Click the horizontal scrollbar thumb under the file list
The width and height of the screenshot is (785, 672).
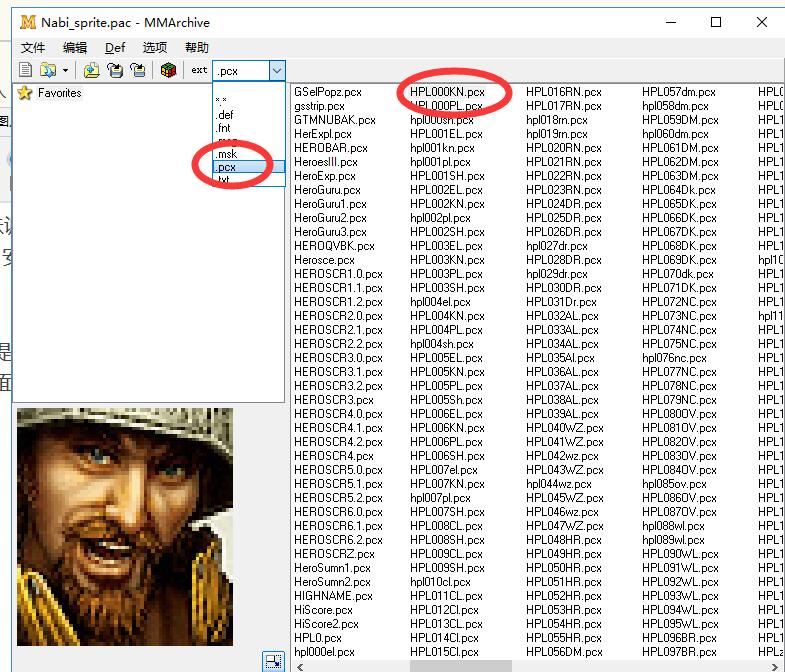tap(461, 666)
